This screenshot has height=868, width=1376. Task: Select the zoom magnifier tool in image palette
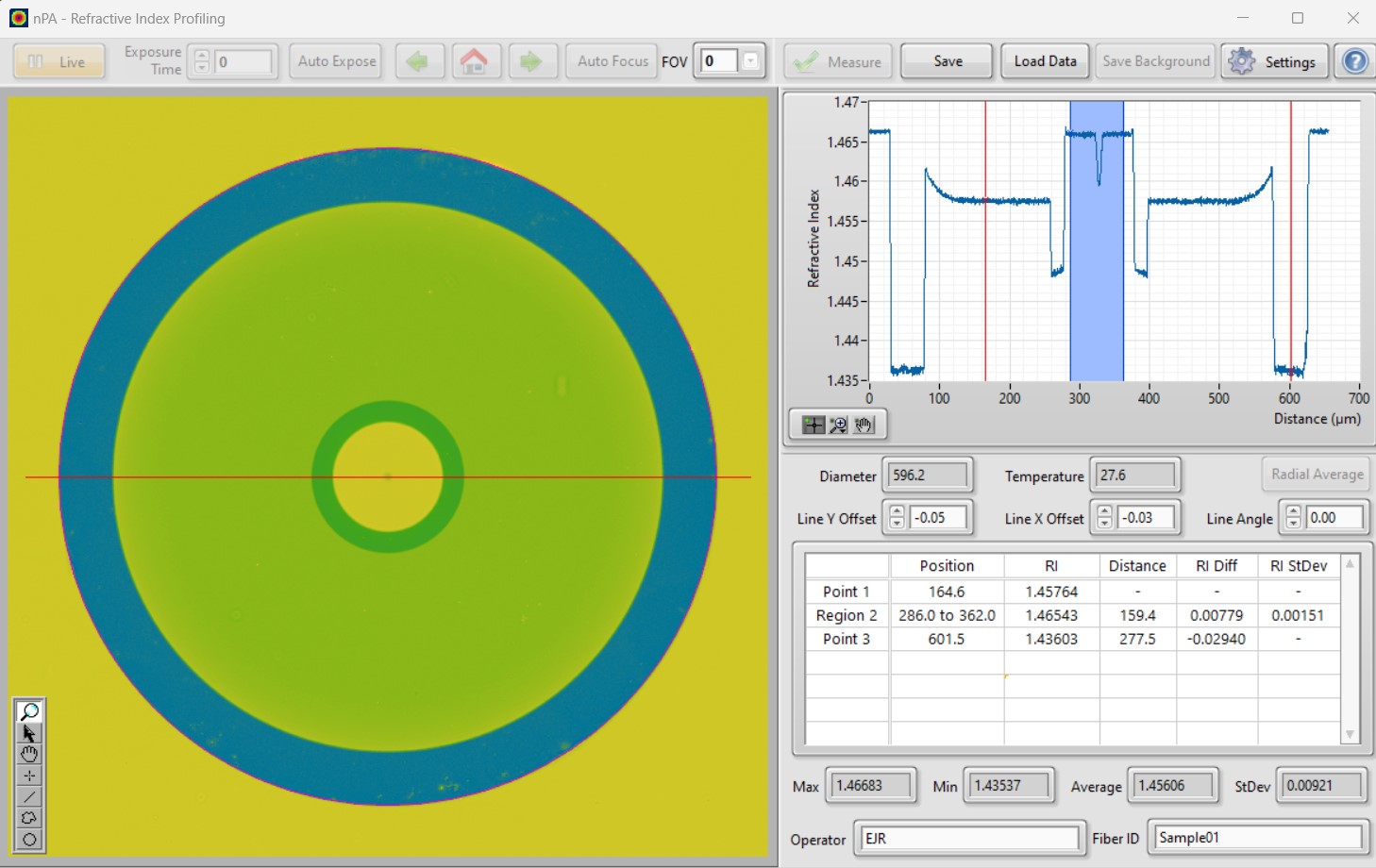tap(29, 711)
